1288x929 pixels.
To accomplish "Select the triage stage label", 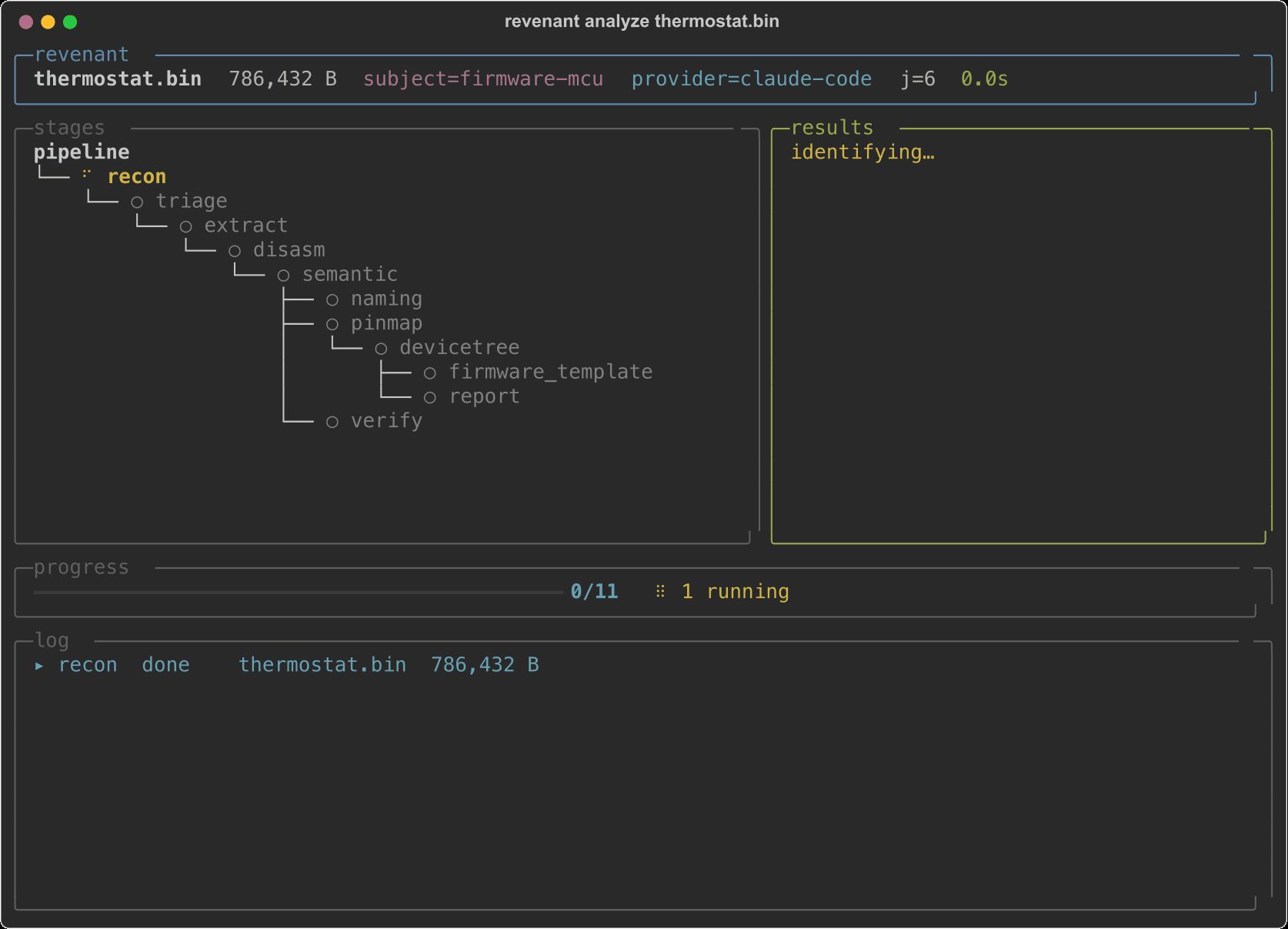I will click(192, 201).
